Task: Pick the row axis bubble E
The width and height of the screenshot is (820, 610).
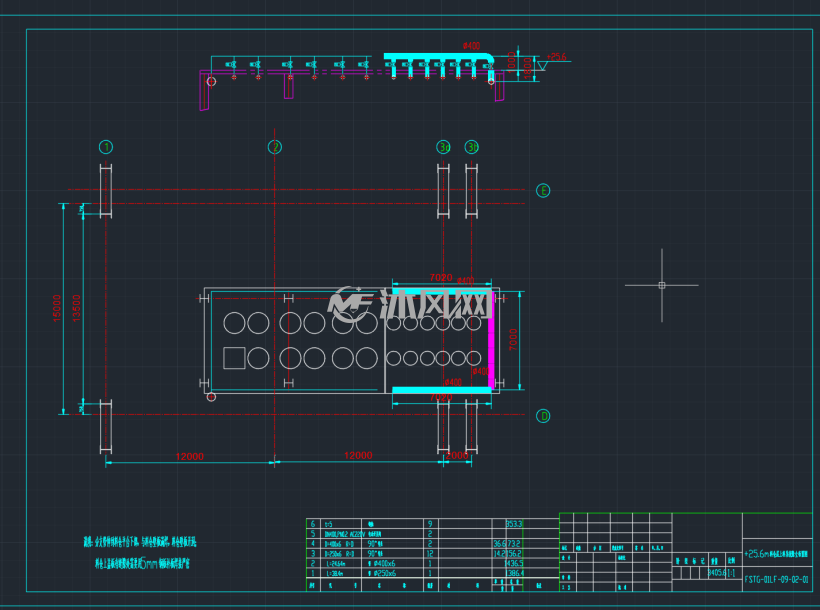Action: (543, 190)
